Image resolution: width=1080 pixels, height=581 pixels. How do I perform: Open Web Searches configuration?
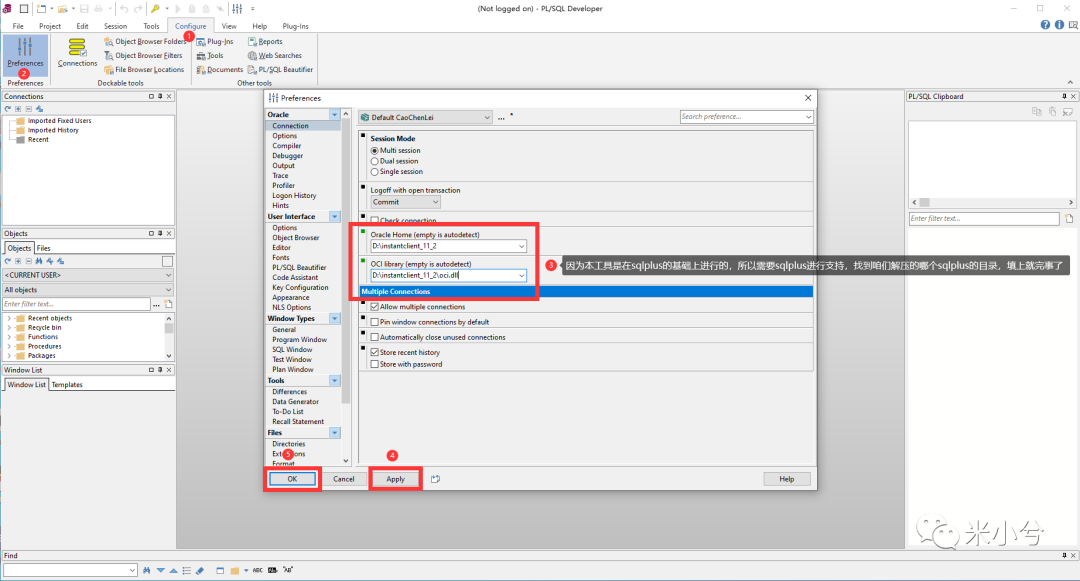pyautogui.click(x=275, y=56)
